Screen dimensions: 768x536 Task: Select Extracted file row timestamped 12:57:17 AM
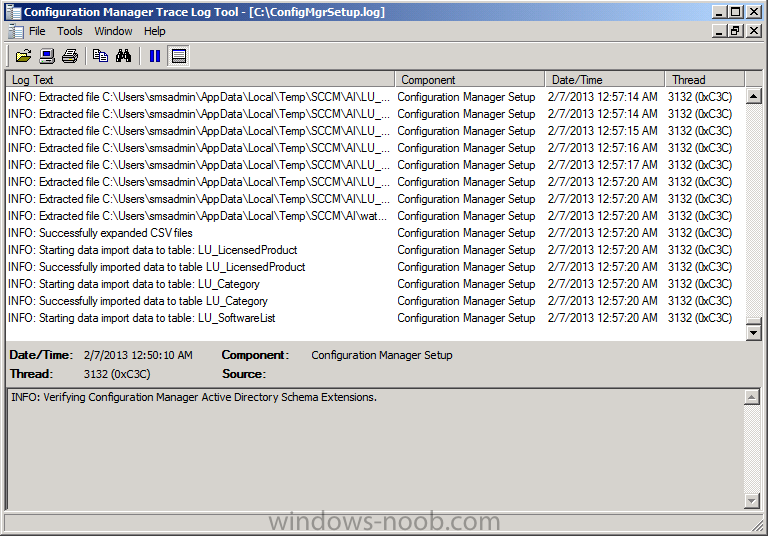(375, 165)
